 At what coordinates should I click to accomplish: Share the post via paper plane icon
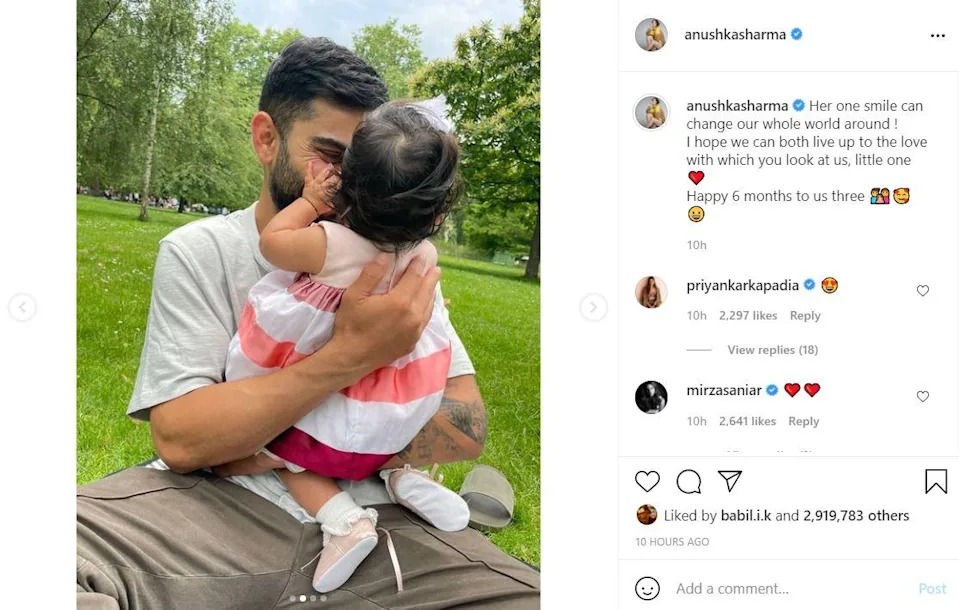(x=730, y=481)
